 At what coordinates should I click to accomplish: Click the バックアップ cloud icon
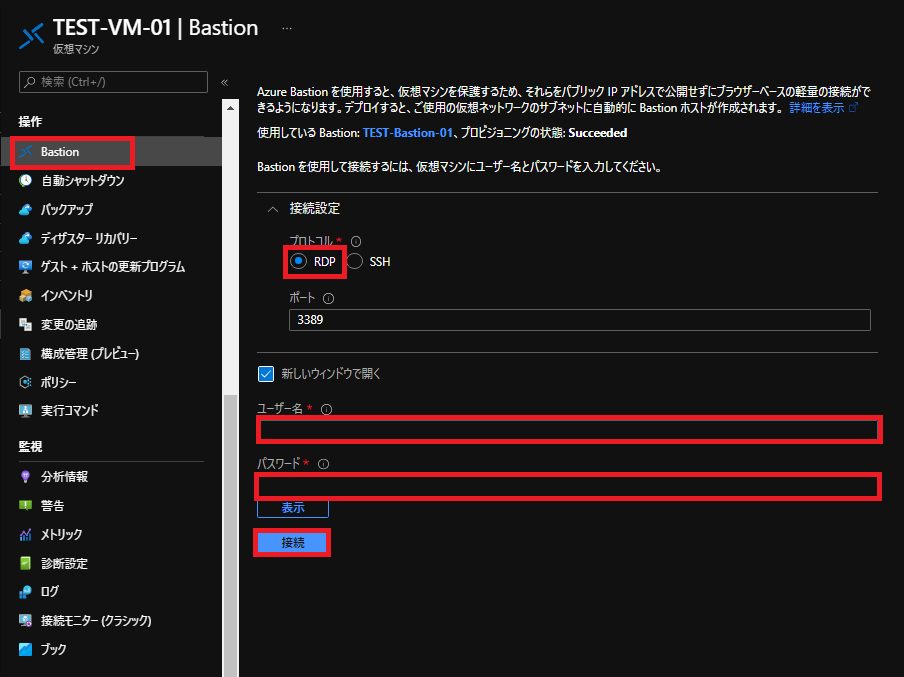pos(25,209)
